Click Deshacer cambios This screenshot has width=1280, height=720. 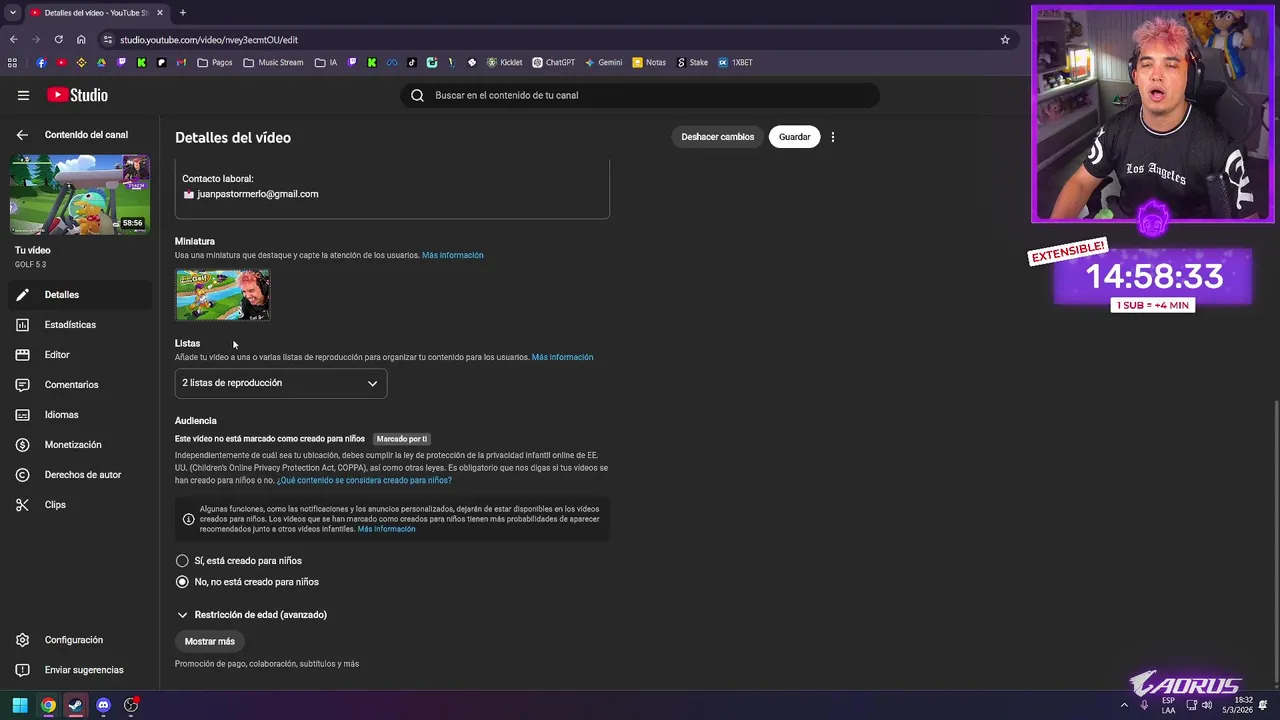(x=718, y=137)
